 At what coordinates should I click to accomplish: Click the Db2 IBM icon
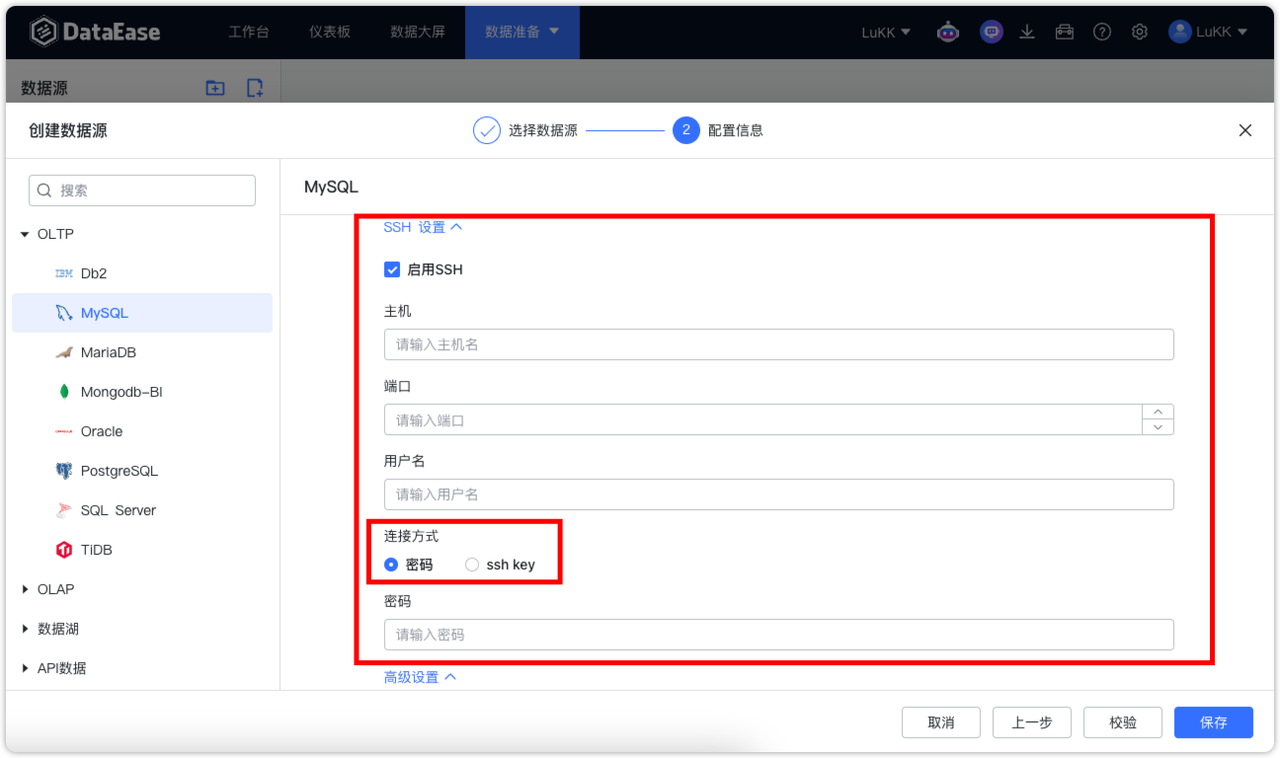tap(64, 273)
